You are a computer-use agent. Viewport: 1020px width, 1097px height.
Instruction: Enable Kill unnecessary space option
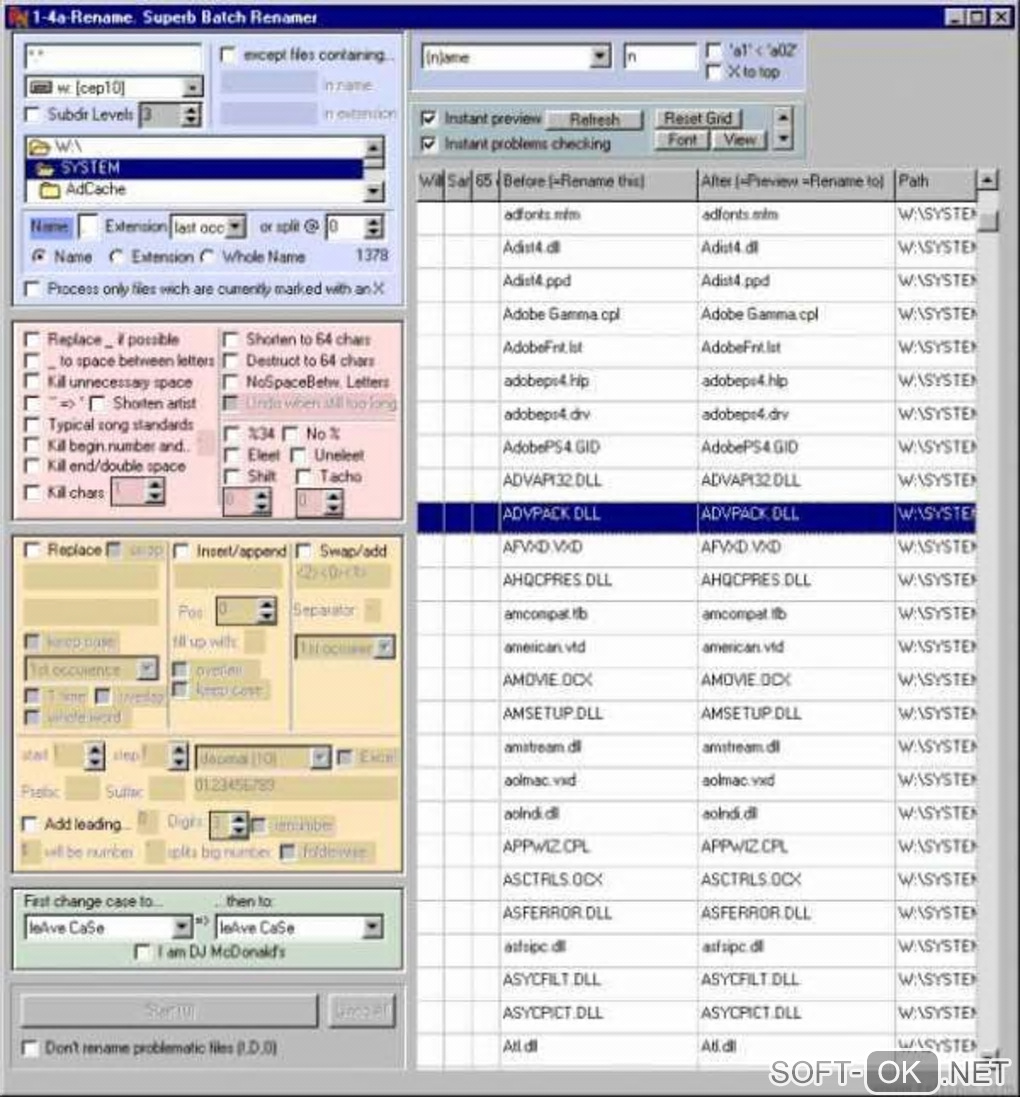click(x=32, y=381)
